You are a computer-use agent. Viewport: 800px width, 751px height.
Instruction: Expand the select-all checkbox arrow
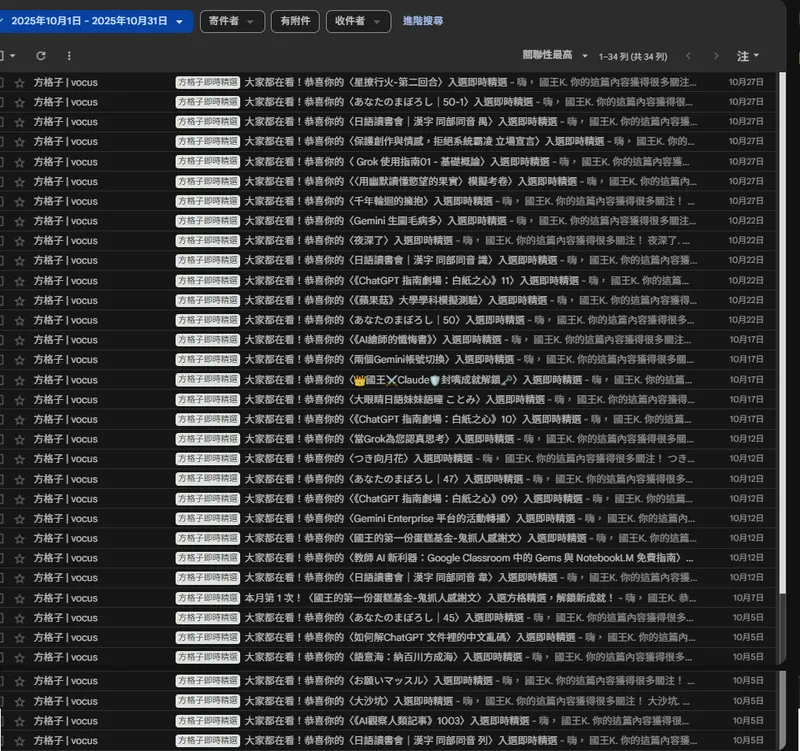tap(12, 56)
